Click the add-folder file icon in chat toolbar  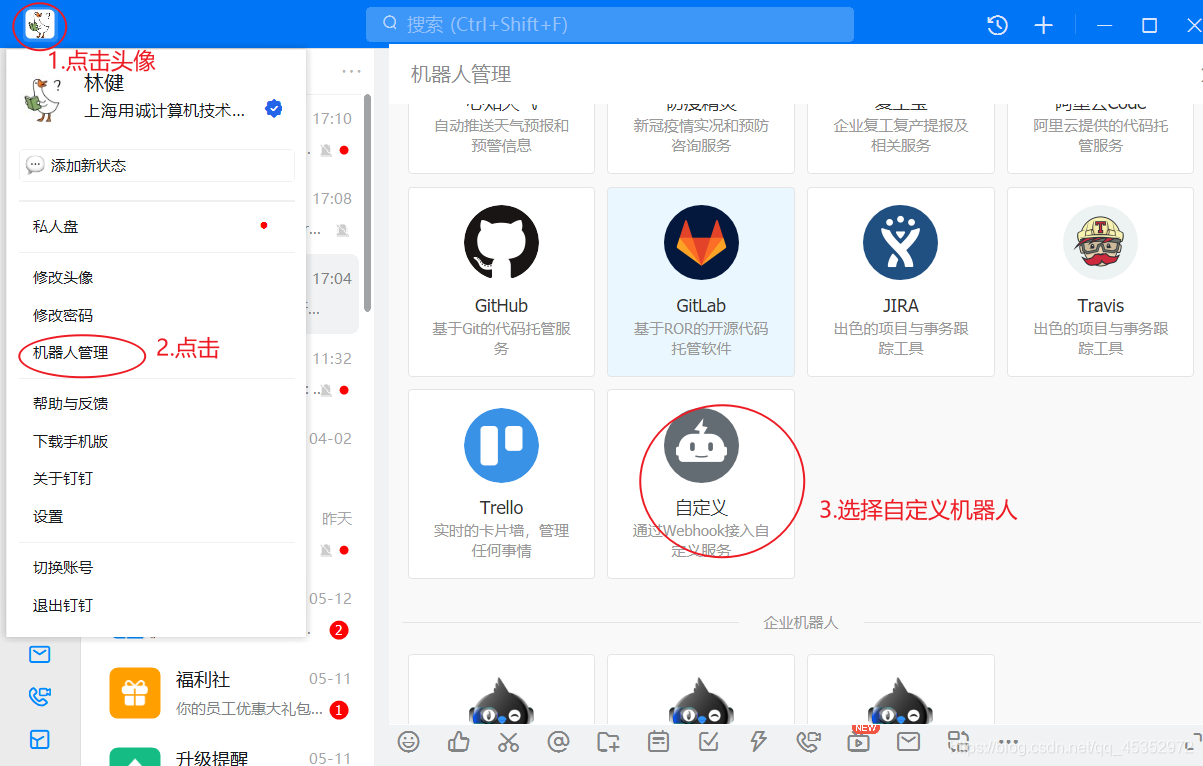click(608, 742)
